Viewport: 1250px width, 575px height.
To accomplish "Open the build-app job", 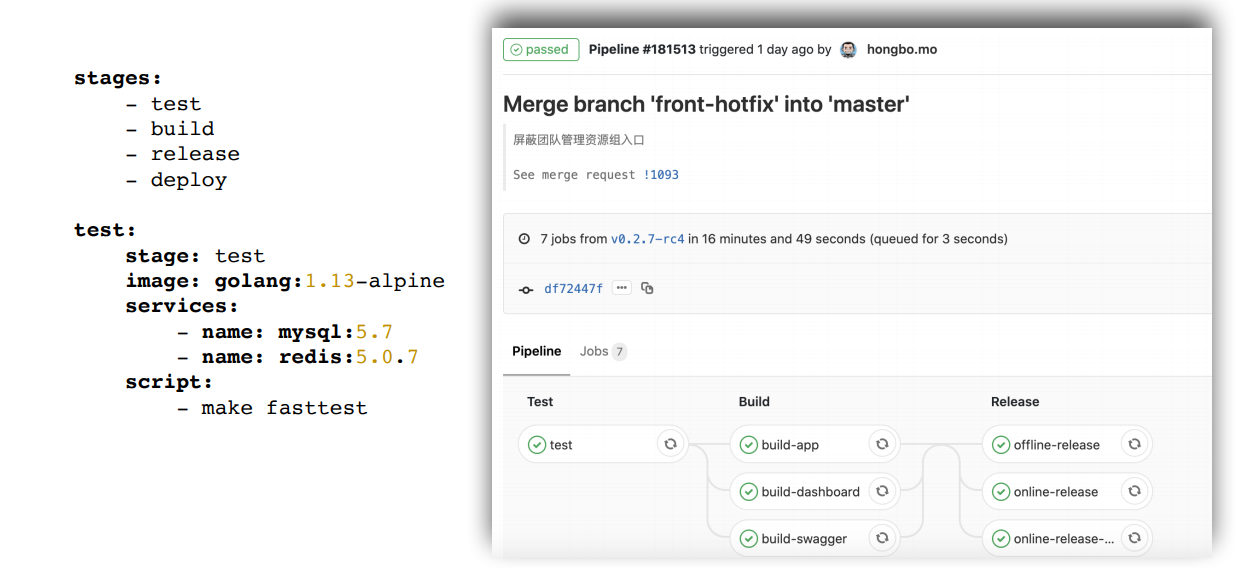I will pos(790,445).
